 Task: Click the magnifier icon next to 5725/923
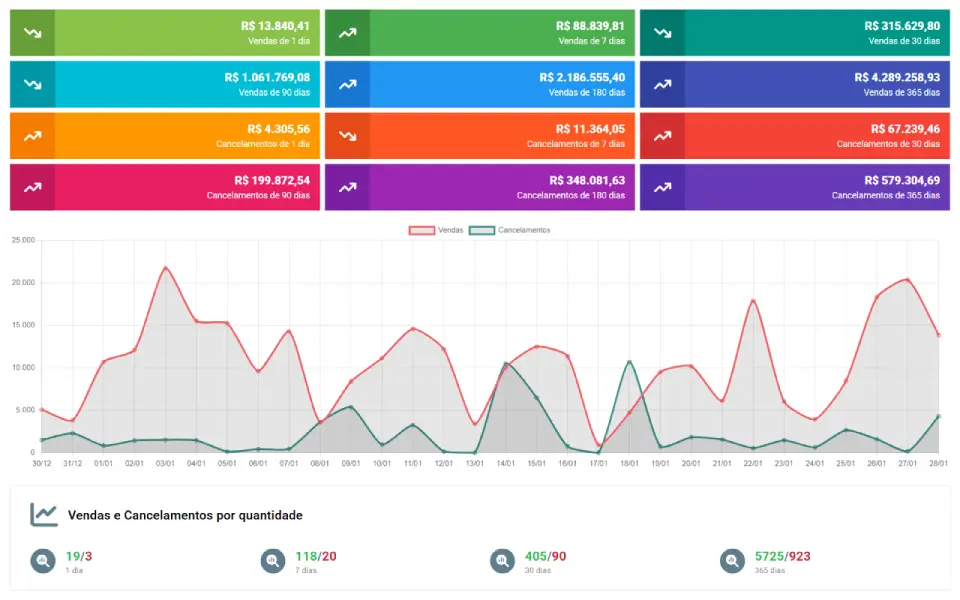(x=732, y=561)
